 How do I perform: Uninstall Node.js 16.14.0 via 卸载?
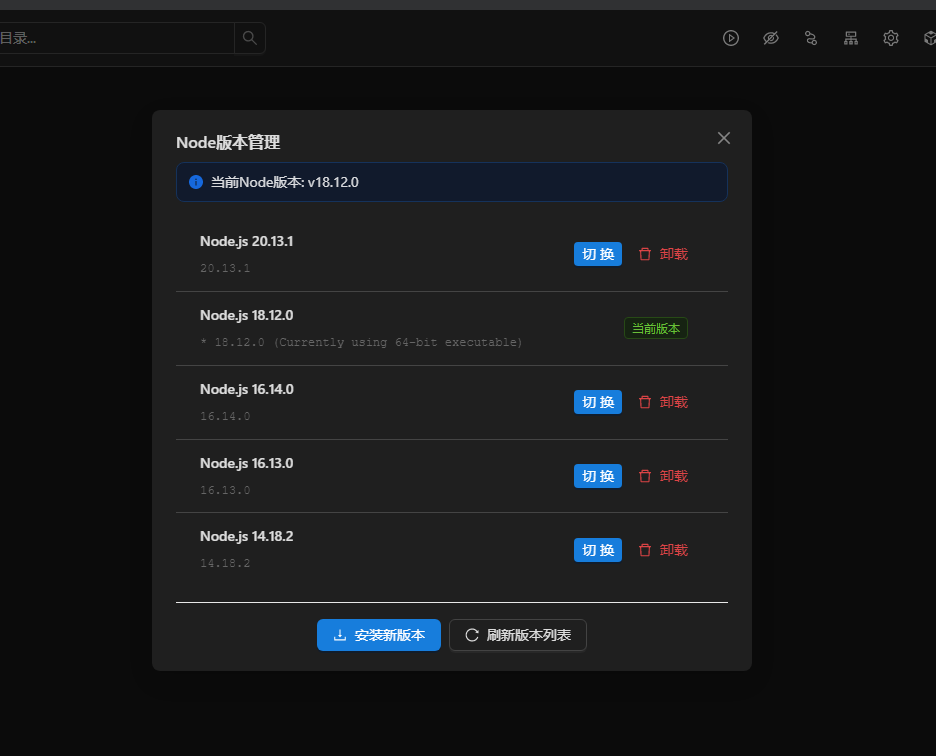coord(664,402)
